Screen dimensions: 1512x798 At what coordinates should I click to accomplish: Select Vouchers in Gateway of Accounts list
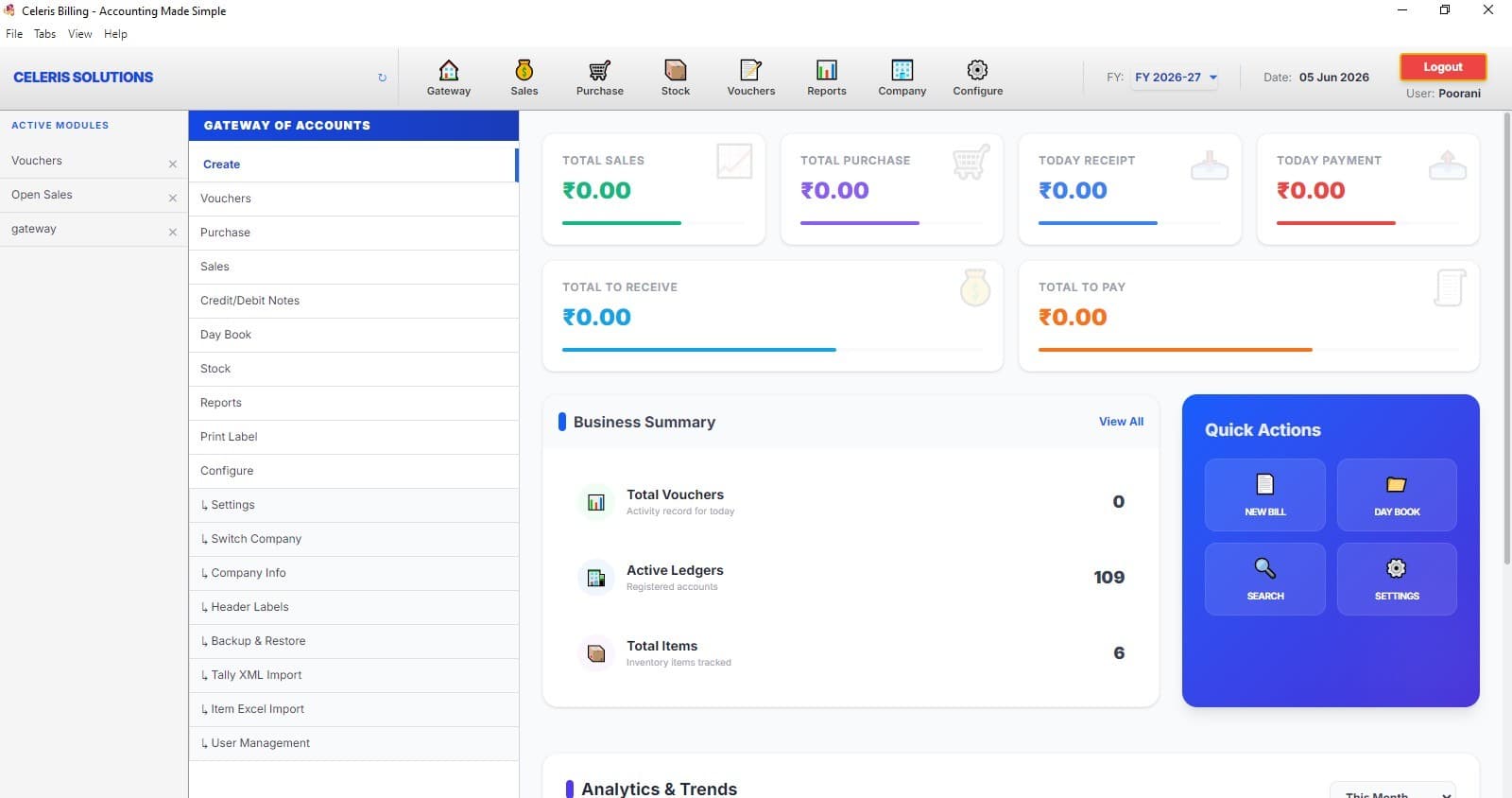[x=353, y=199]
